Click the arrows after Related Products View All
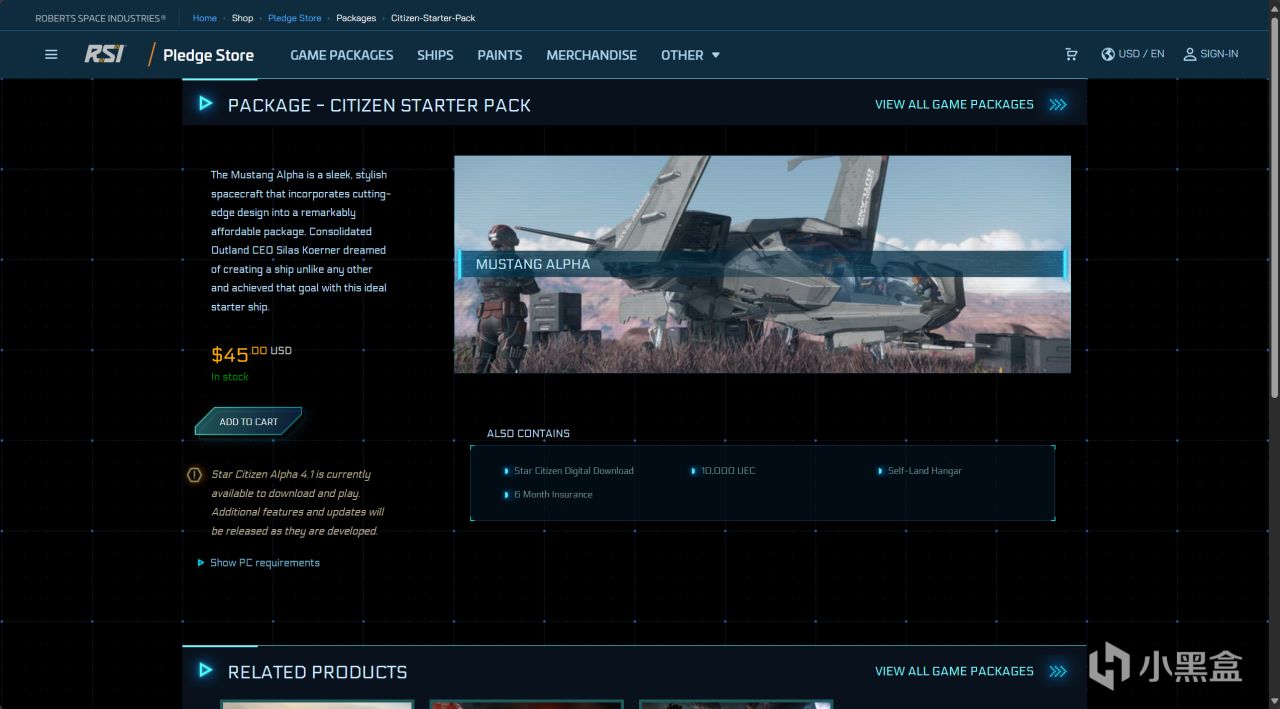Viewport: 1280px width, 709px height. pos(1058,671)
